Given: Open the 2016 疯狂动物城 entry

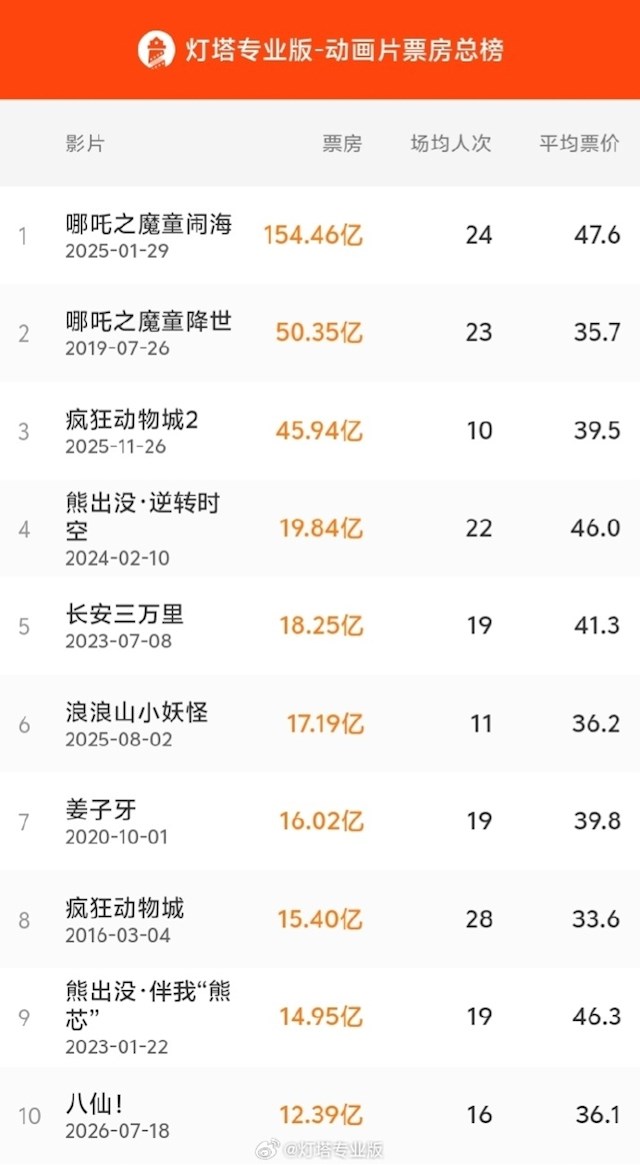Looking at the screenshot, I should coord(320,918).
